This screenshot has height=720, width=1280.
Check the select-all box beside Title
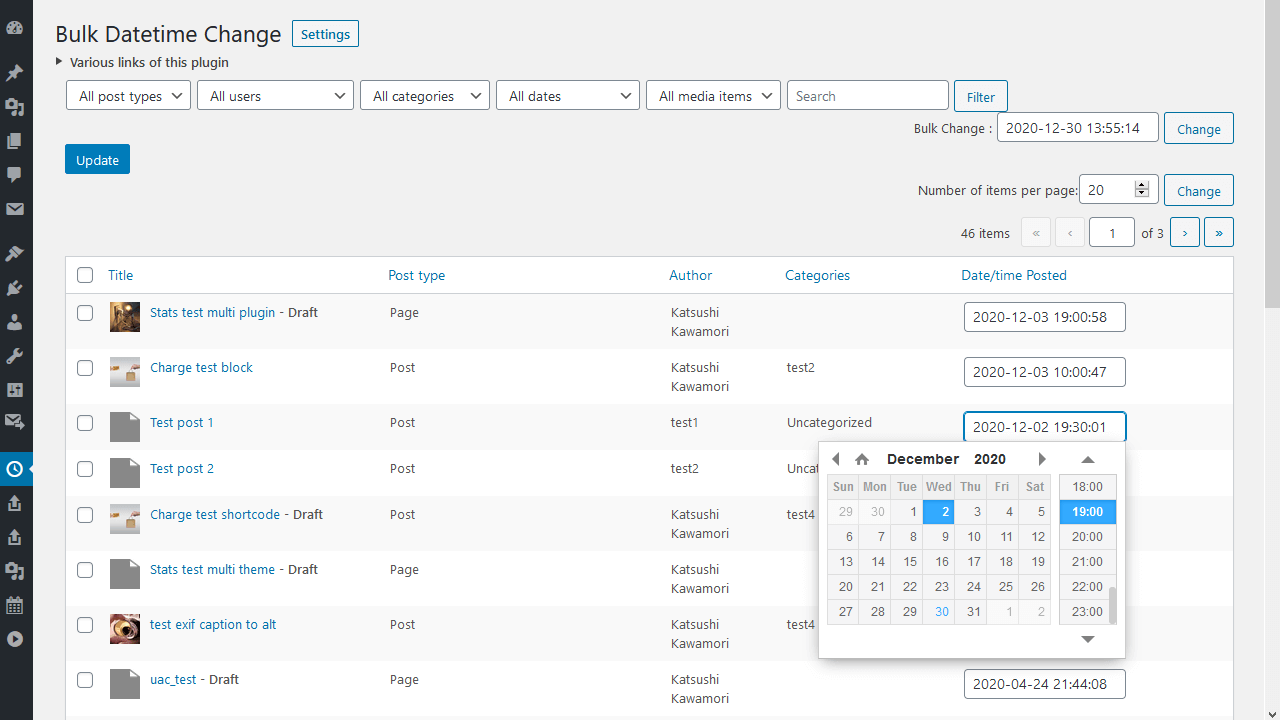pos(85,275)
